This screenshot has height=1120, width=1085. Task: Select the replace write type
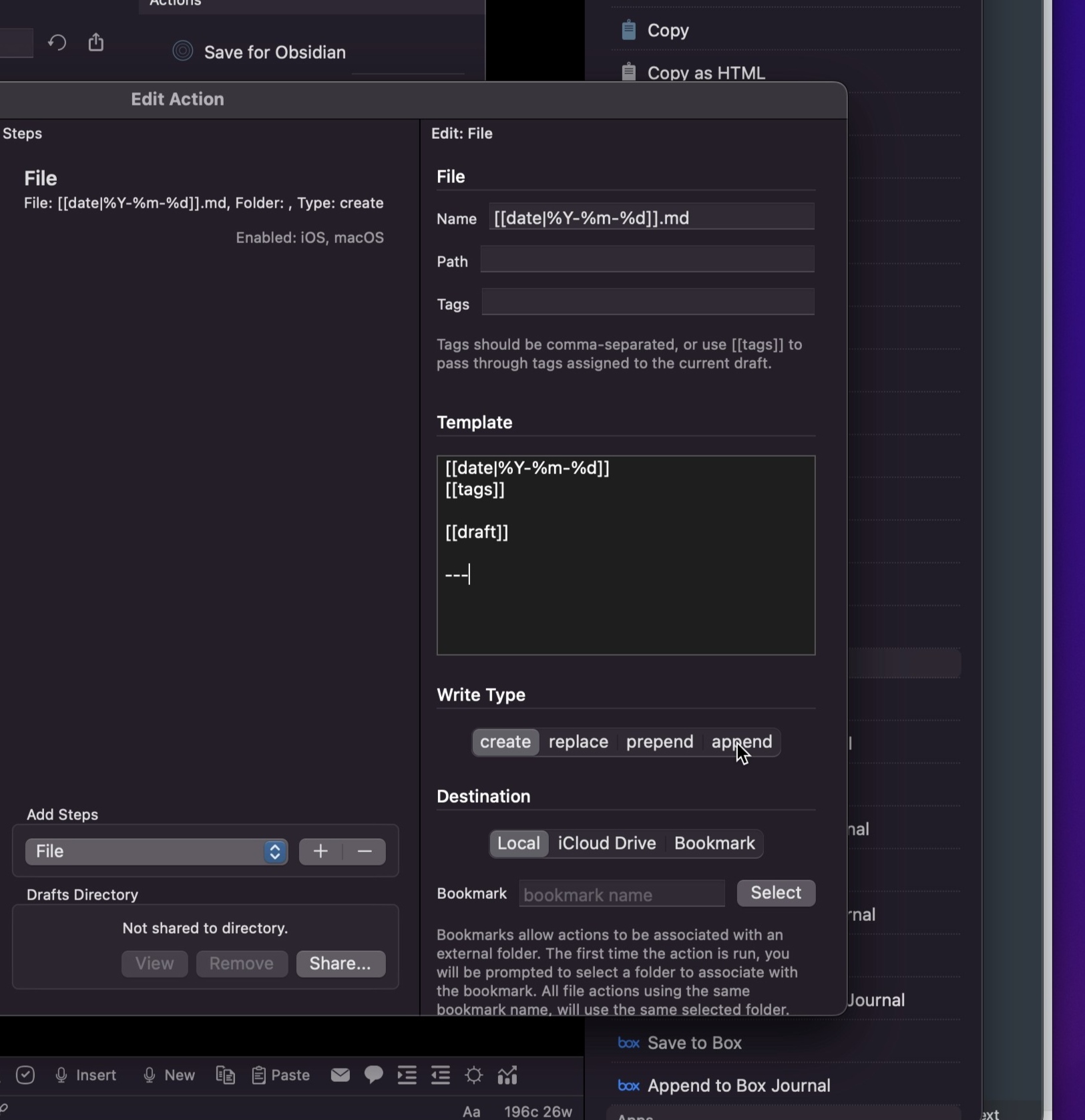pos(578,742)
